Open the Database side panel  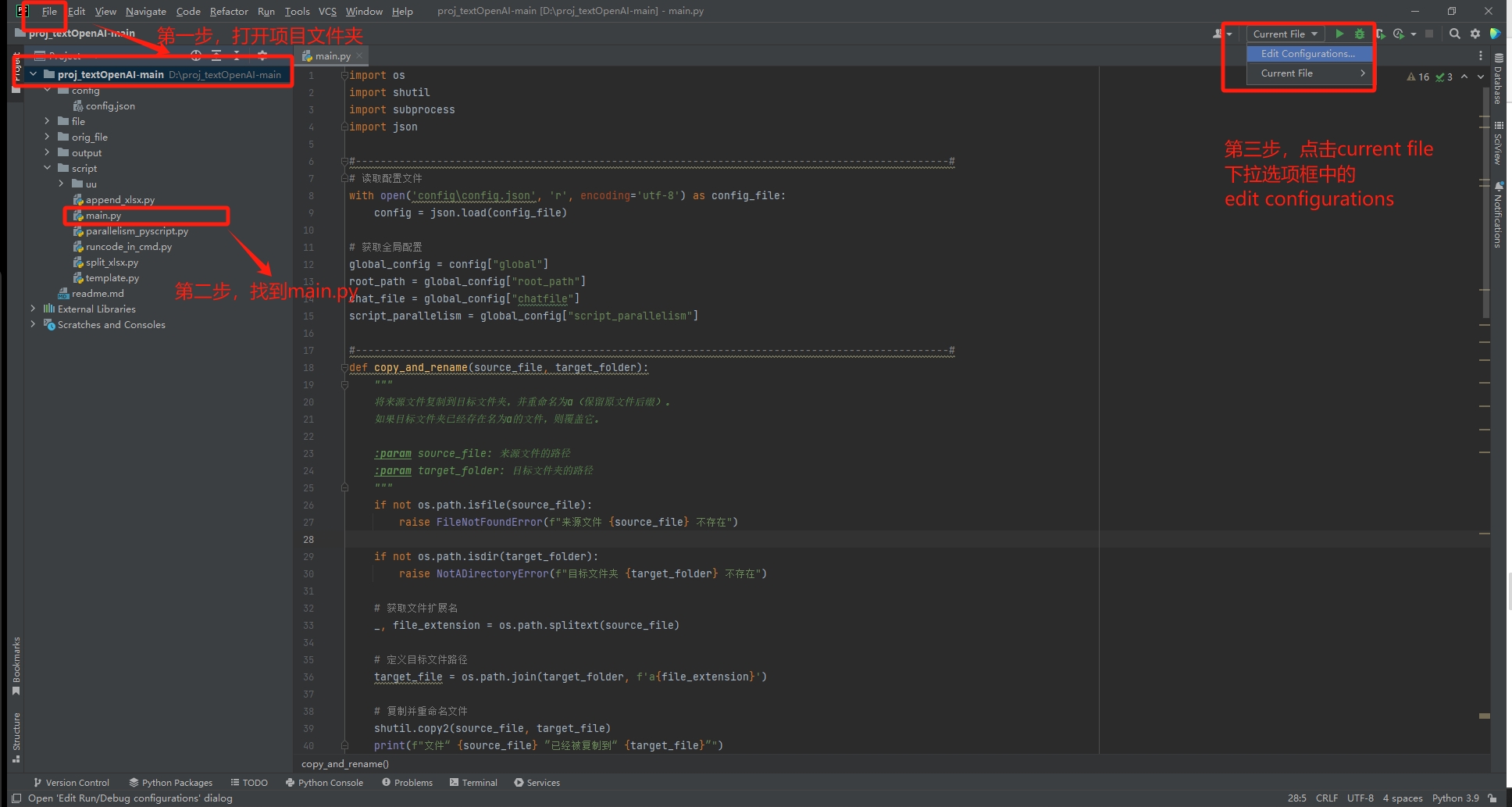[1498, 78]
